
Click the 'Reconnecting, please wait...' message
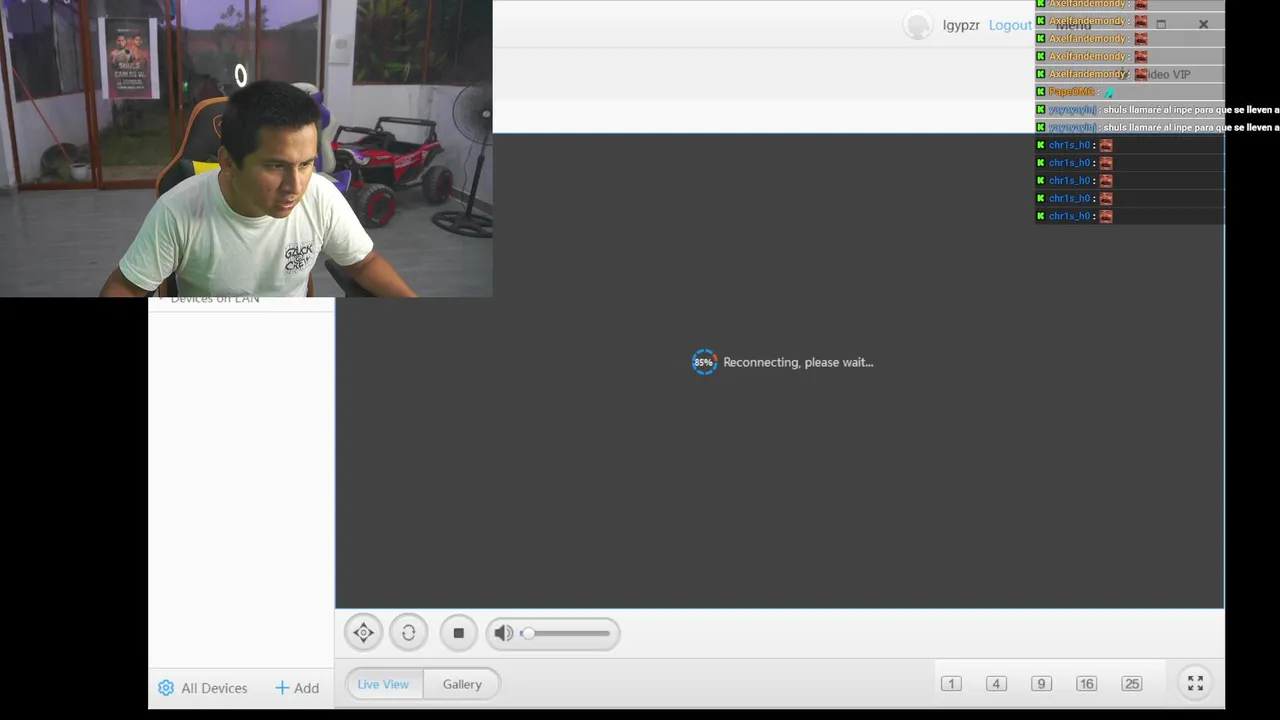click(798, 362)
